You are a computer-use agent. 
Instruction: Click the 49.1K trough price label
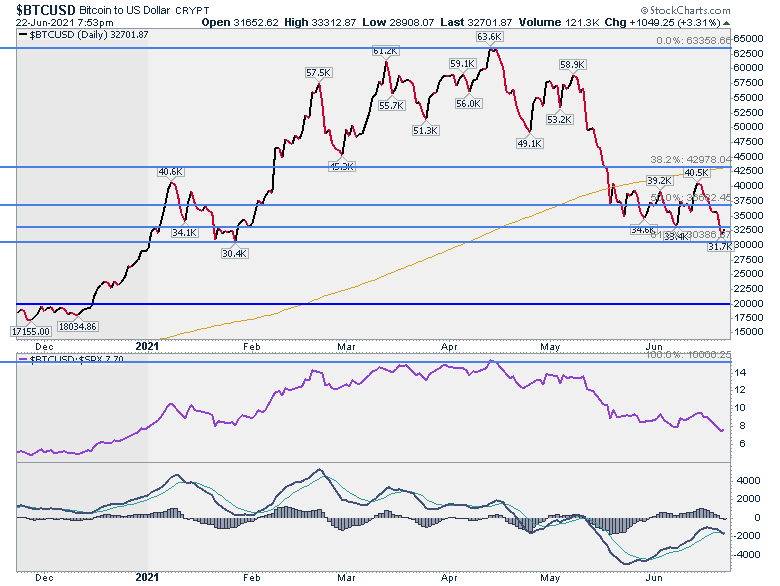pyautogui.click(x=530, y=143)
